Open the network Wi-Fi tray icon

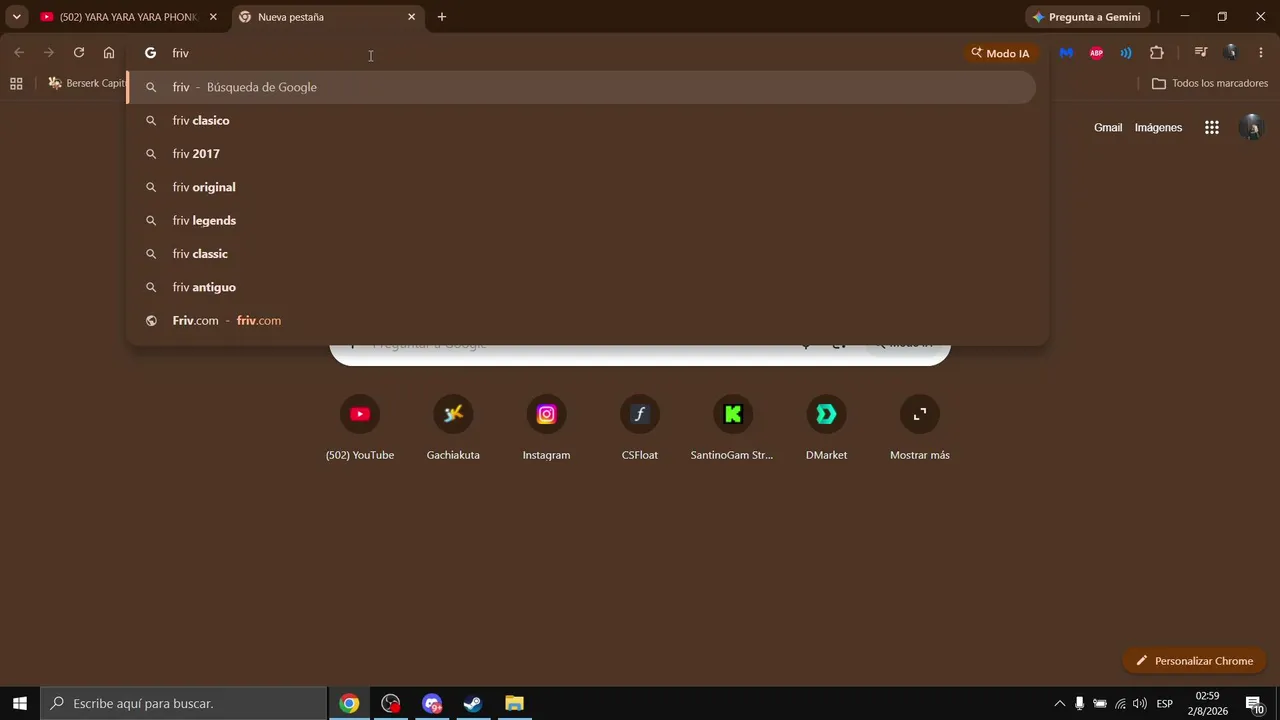click(1120, 704)
